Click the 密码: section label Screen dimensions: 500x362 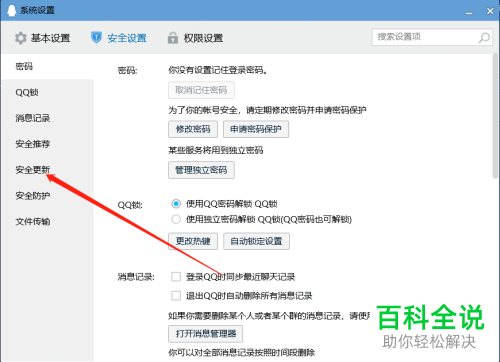pos(127,71)
